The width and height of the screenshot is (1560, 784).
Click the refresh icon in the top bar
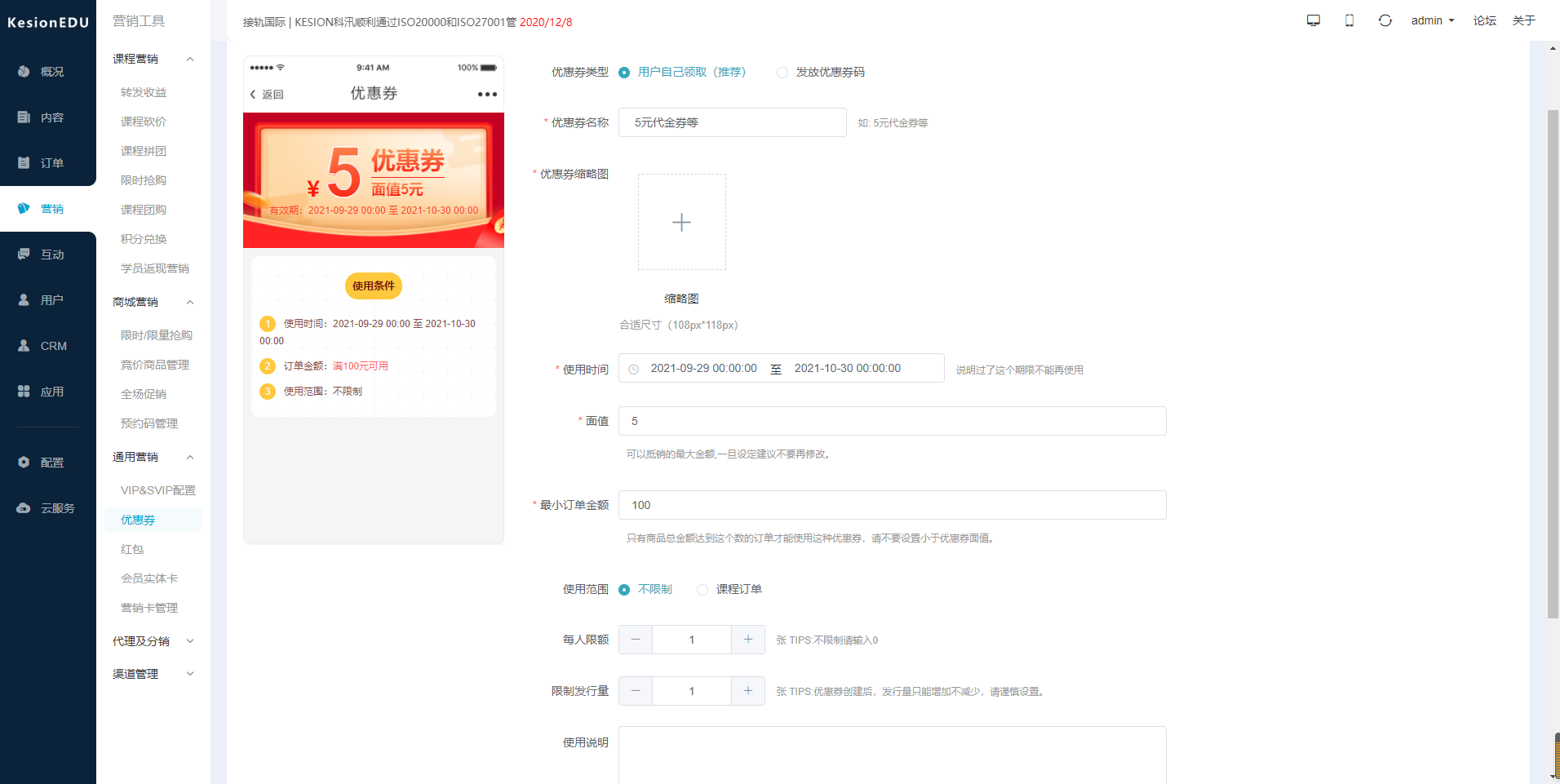[x=1385, y=20]
